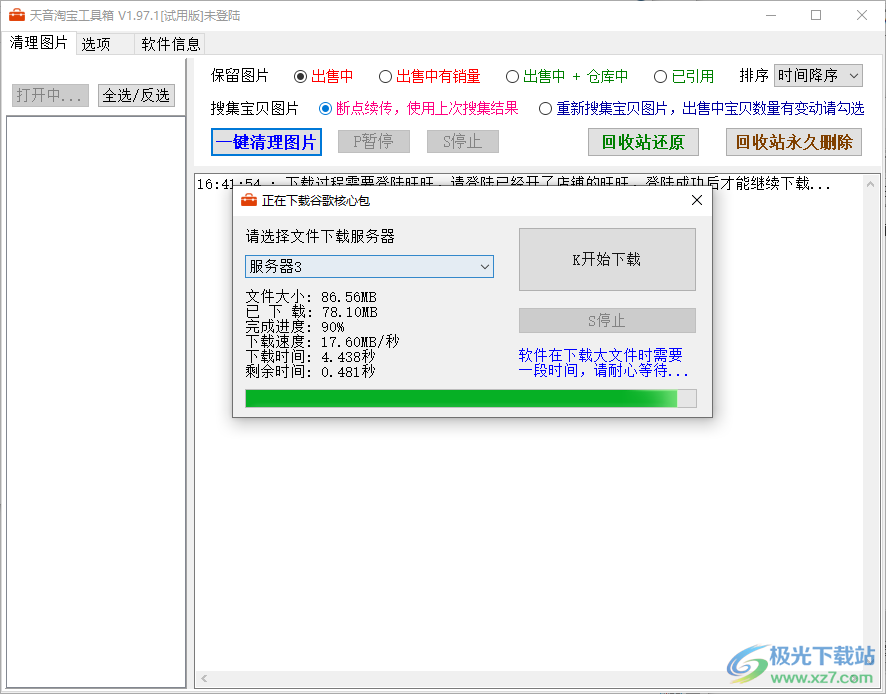Click the 16:41:54 log line
The height and width of the screenshot is (694, 886).
[x=514, y=183]
